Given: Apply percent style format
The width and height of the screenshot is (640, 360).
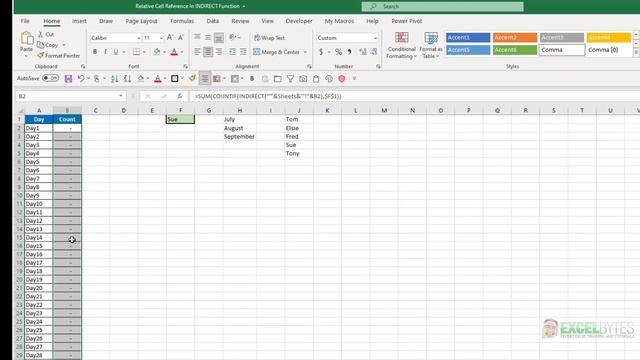Looking at the screenshot, I should tap(338, 52).
